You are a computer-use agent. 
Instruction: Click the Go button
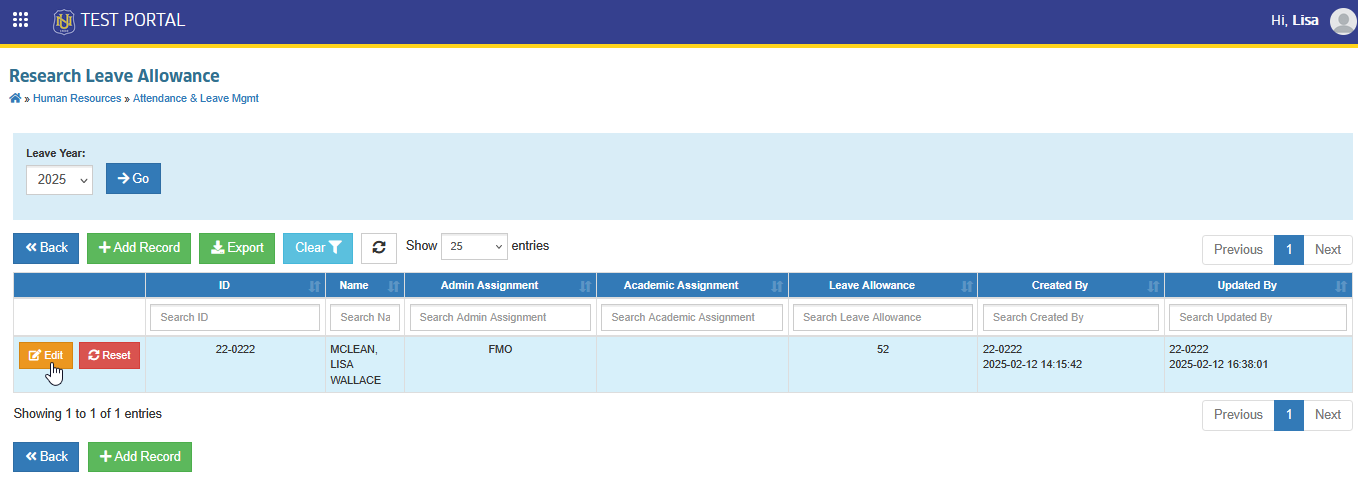(x=133, y=178)
